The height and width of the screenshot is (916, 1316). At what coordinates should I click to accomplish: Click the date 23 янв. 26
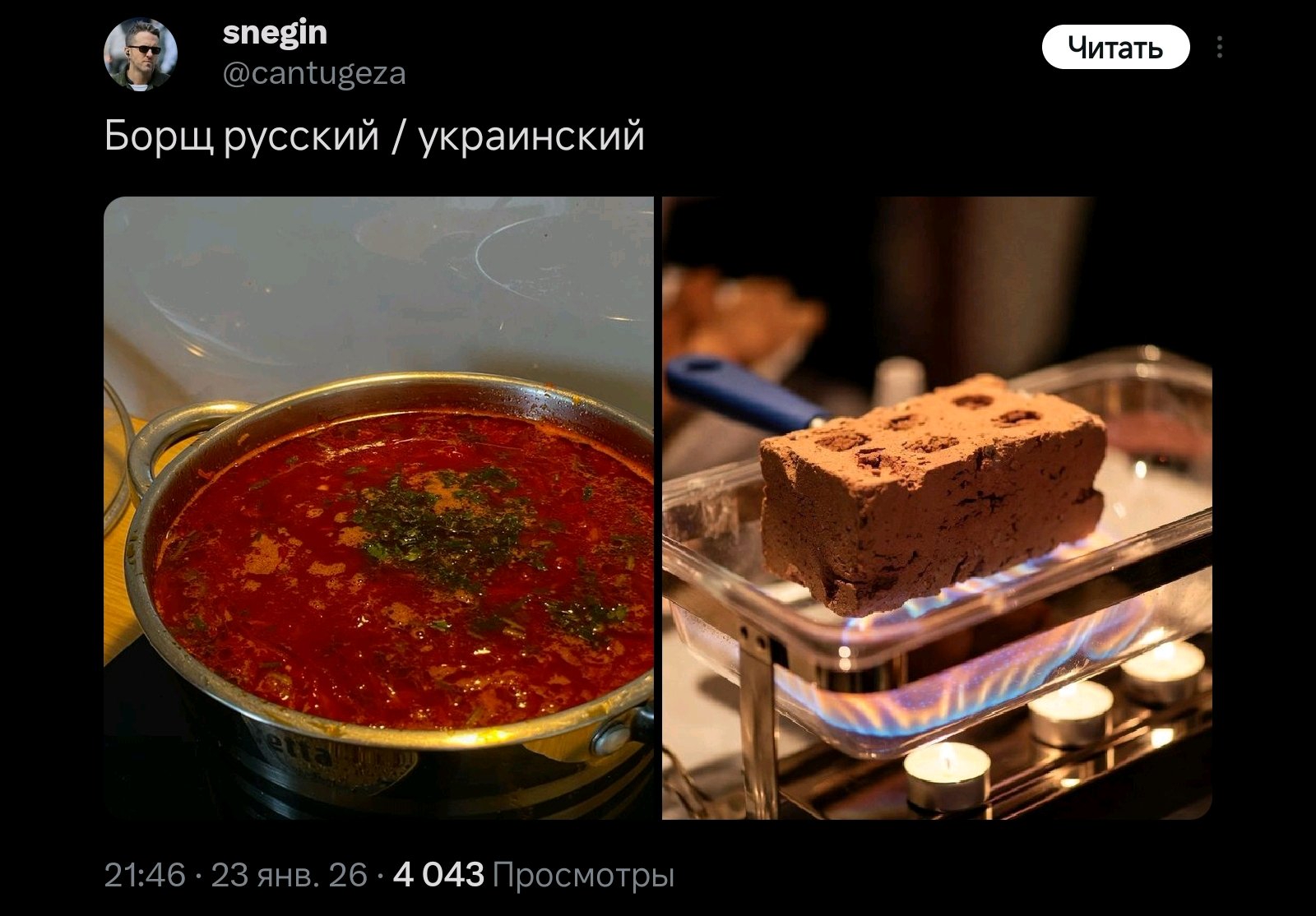[290, 875]
